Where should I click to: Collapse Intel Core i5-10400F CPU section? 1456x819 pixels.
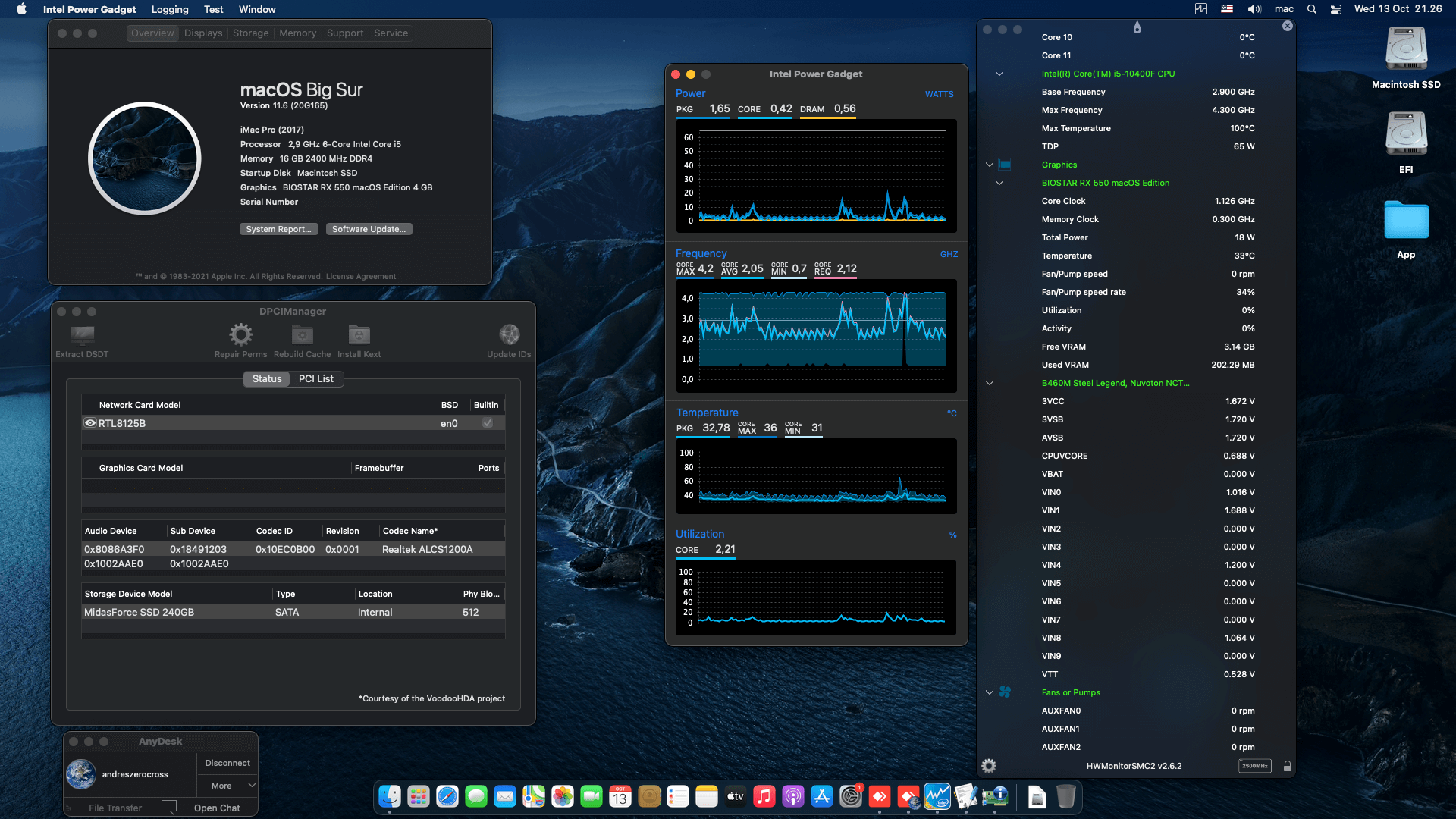(999, 74)
